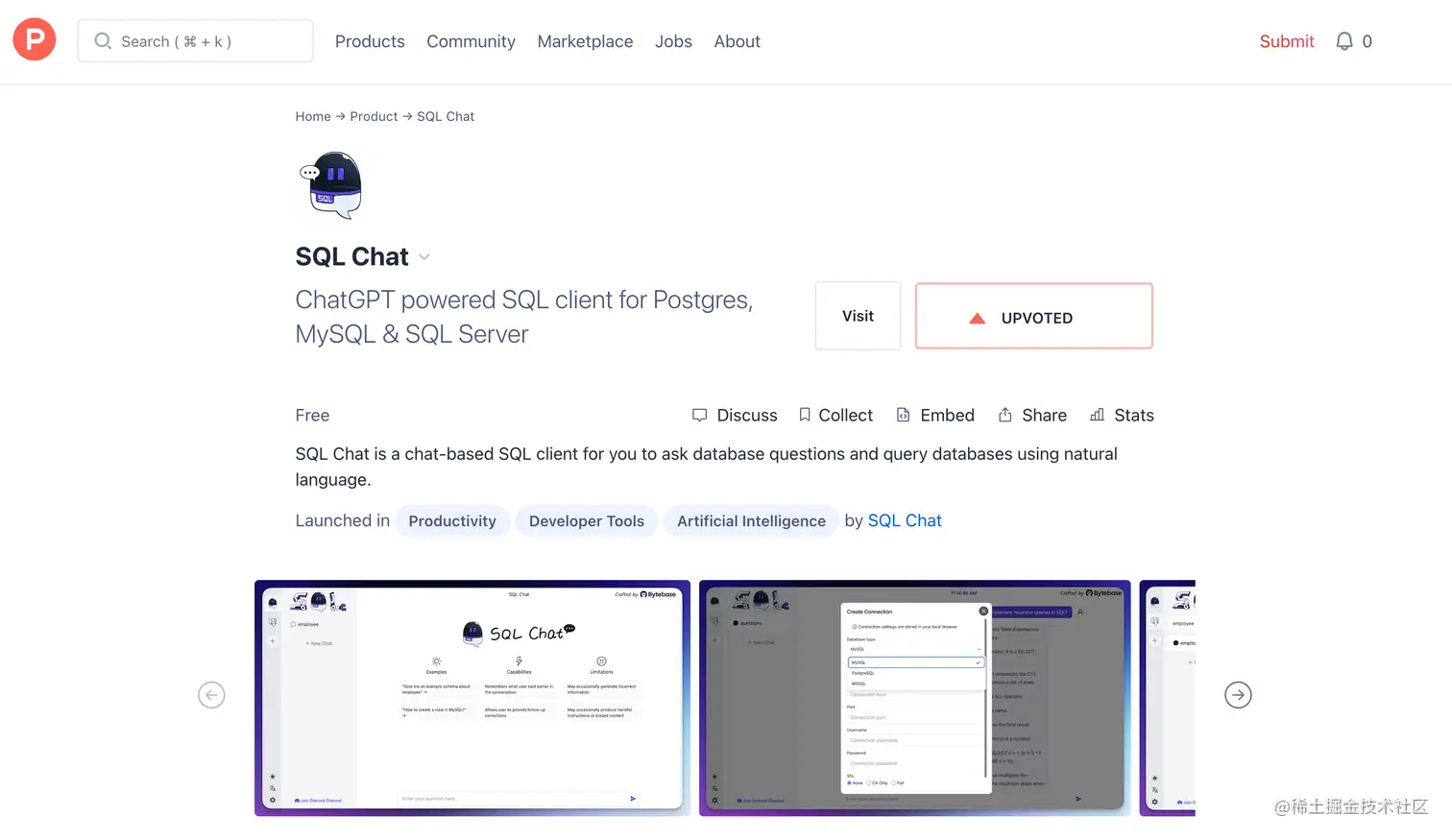
Task: Click the red upvote triangle icon
Action: click(x=977, y=318)
